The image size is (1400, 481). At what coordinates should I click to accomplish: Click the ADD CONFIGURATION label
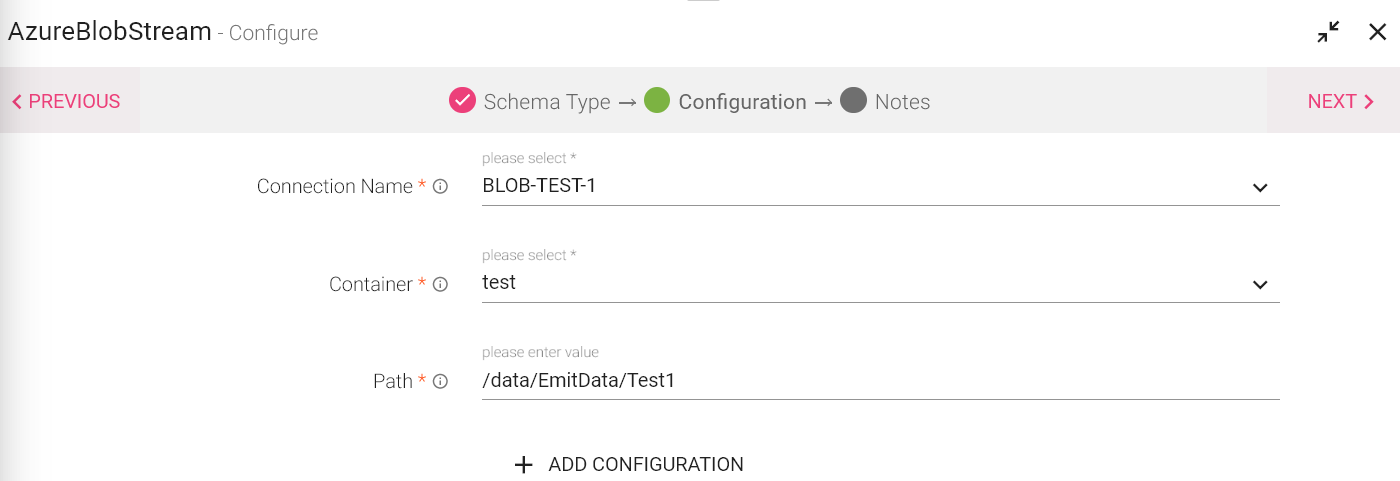[646, 465]
